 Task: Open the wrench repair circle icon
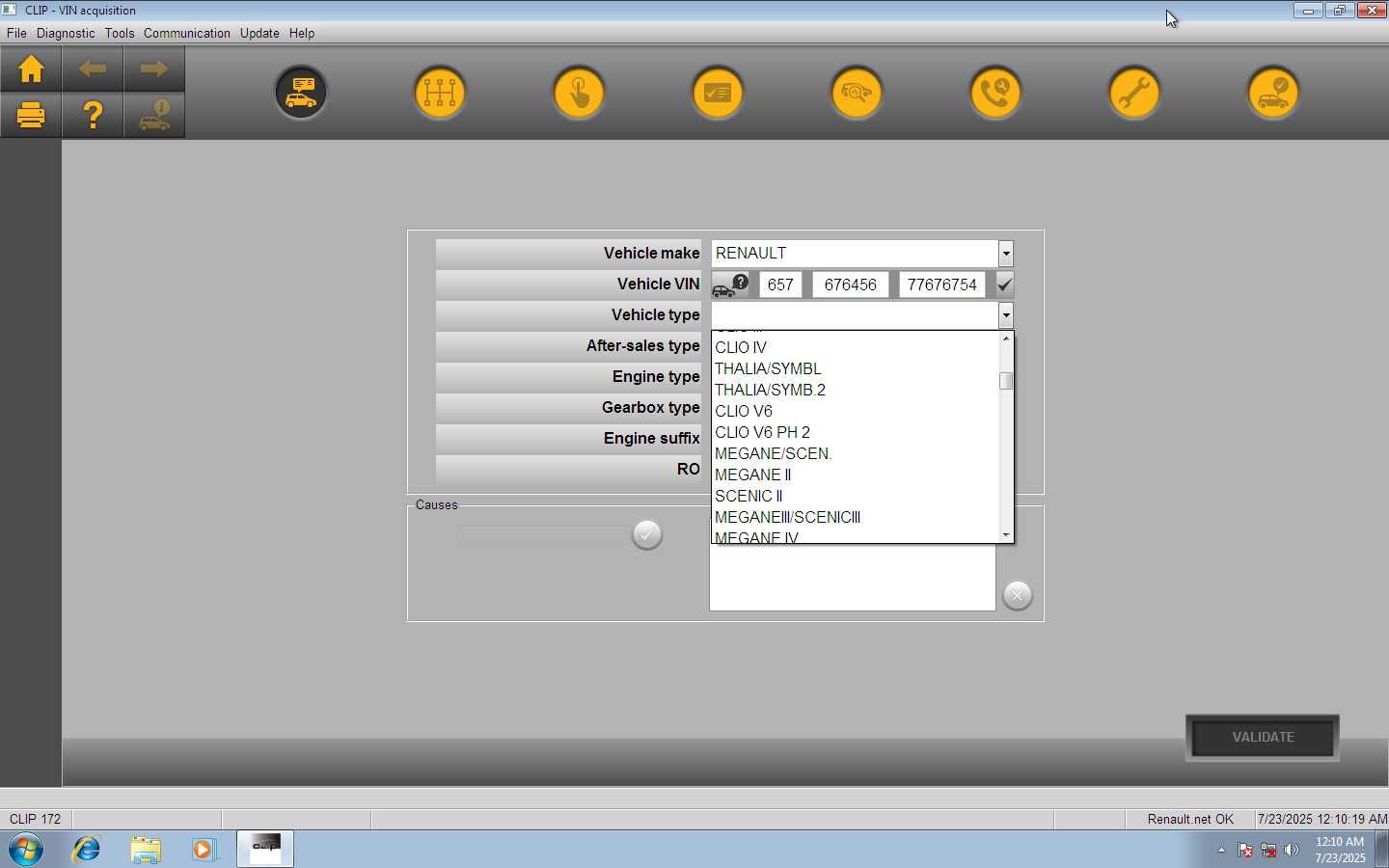pos(1134,93)
